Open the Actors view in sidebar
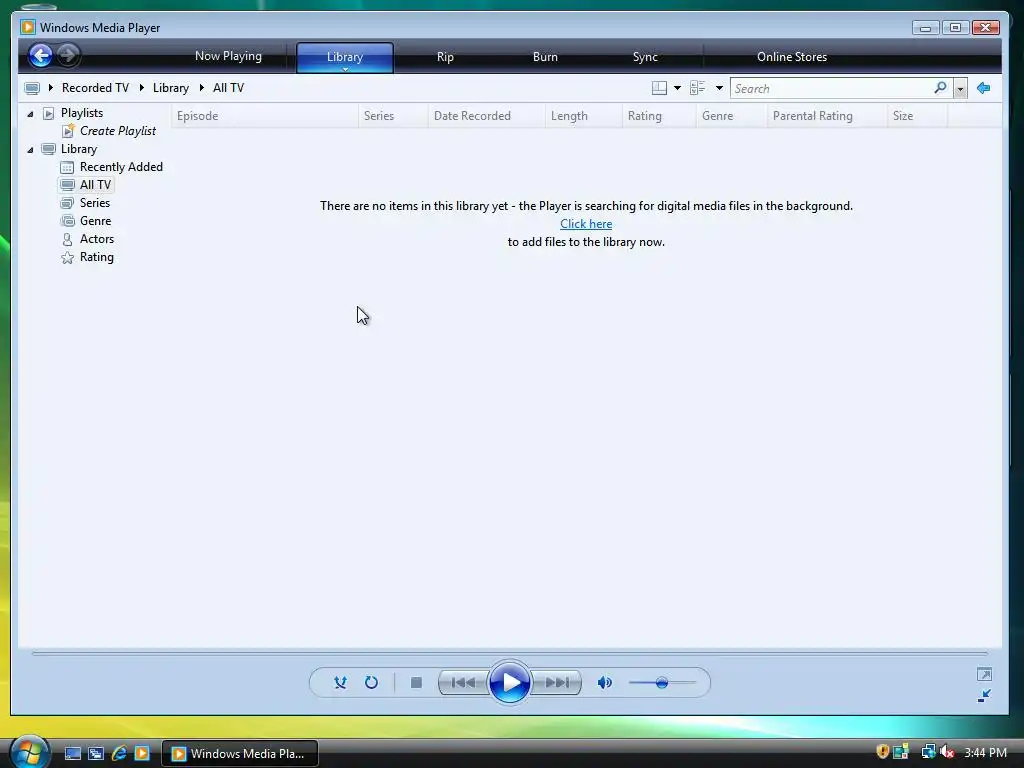 (x=97, y=239)
